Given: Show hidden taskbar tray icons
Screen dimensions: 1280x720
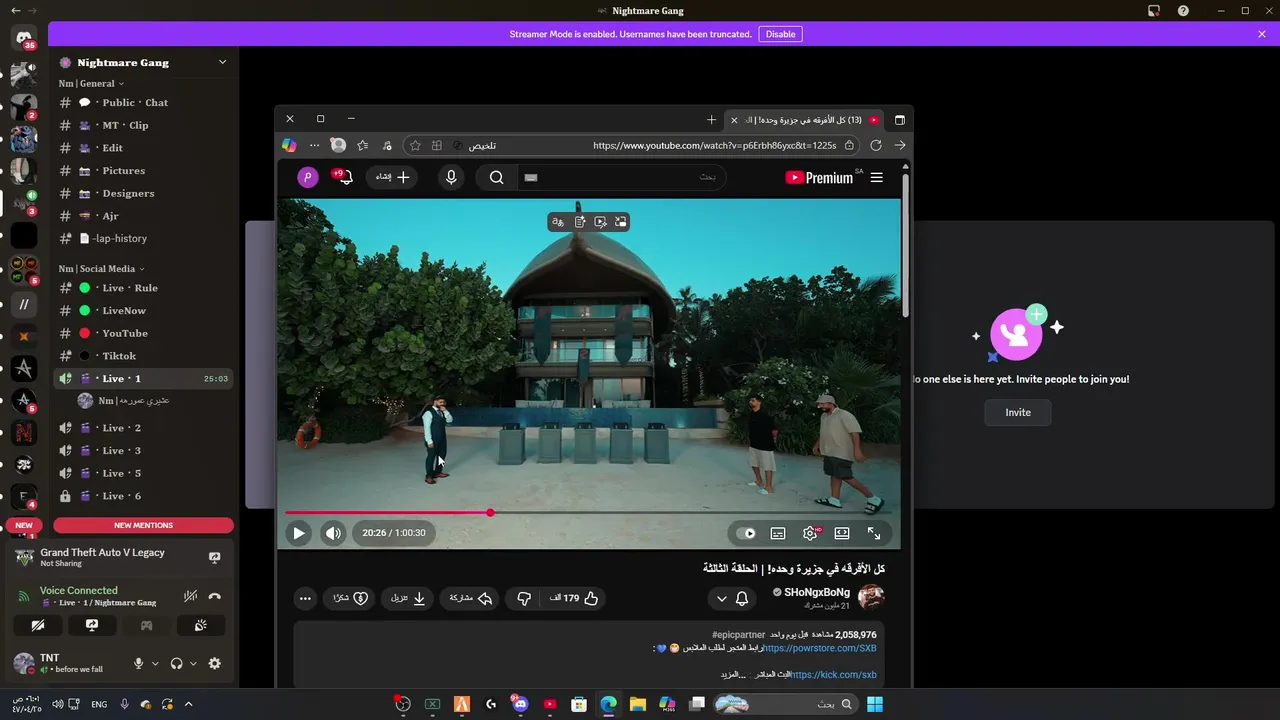Looking at the screenshot, I should pos(188,704).
